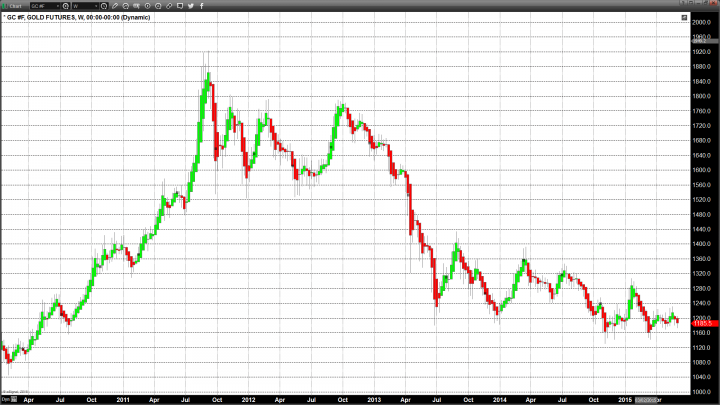The height and width of the screenshot is (405, 720).
Task: Click the 2011 label on time axis
Action: 123,400
